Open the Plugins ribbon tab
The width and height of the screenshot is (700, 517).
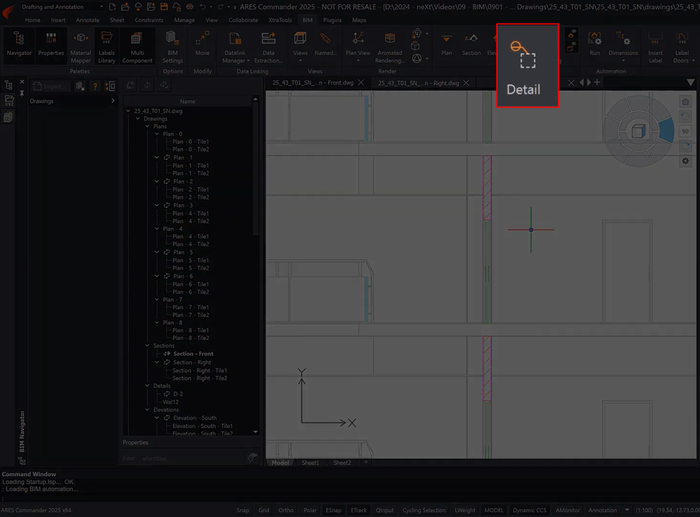tap(332, 20)
